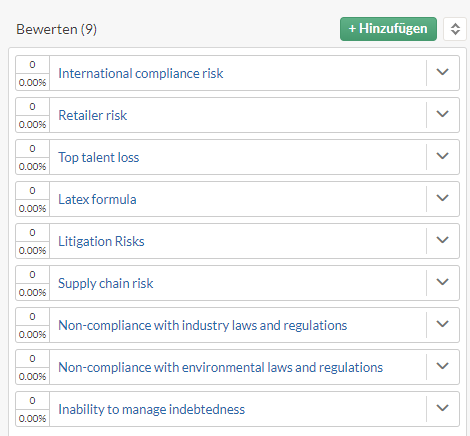Expand the Litigation Risks chevron
The width and height of the screenshot is (470, 436).
coord(443,241)
